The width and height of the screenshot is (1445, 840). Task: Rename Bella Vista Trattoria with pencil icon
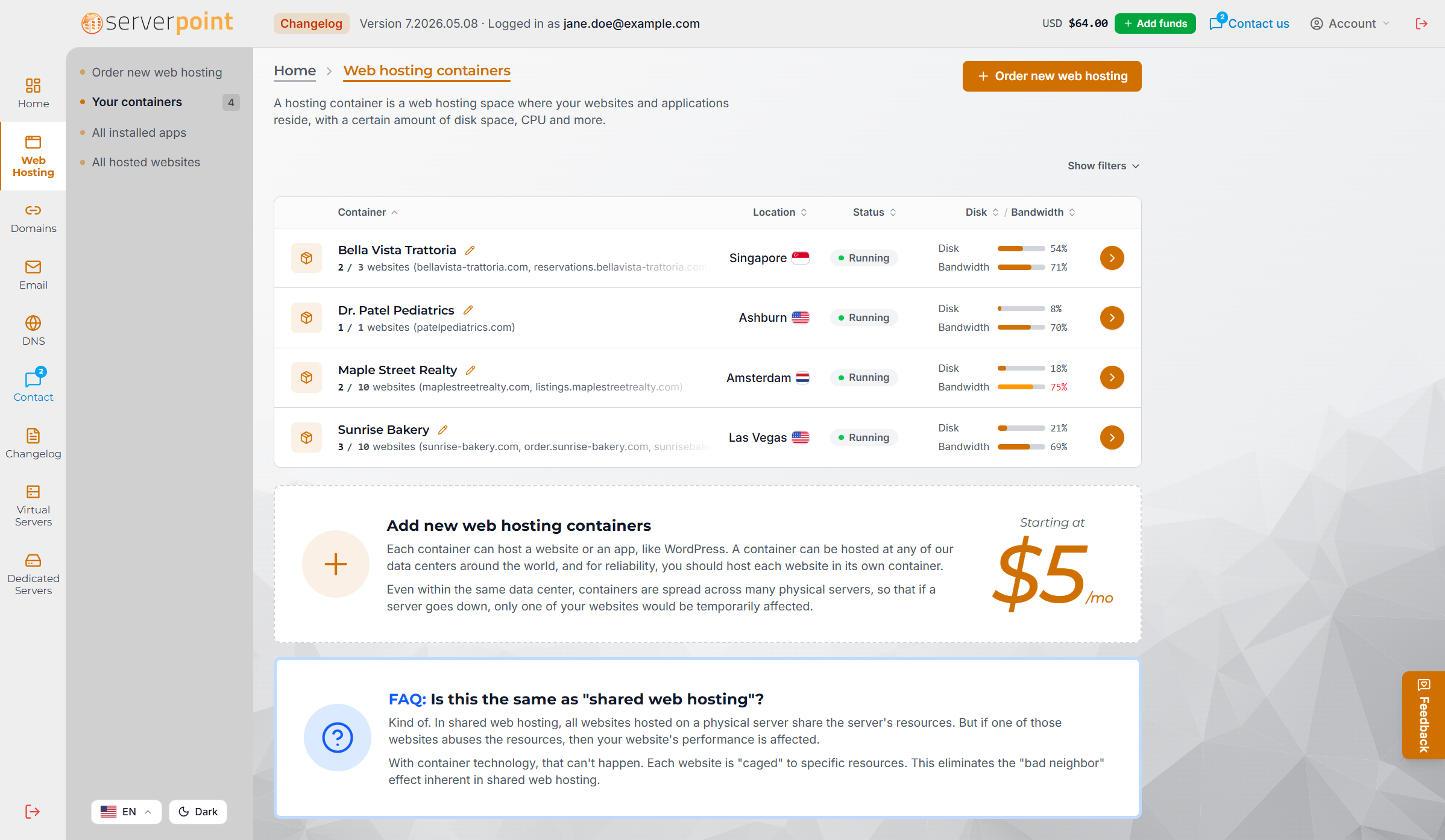[470, 250]
